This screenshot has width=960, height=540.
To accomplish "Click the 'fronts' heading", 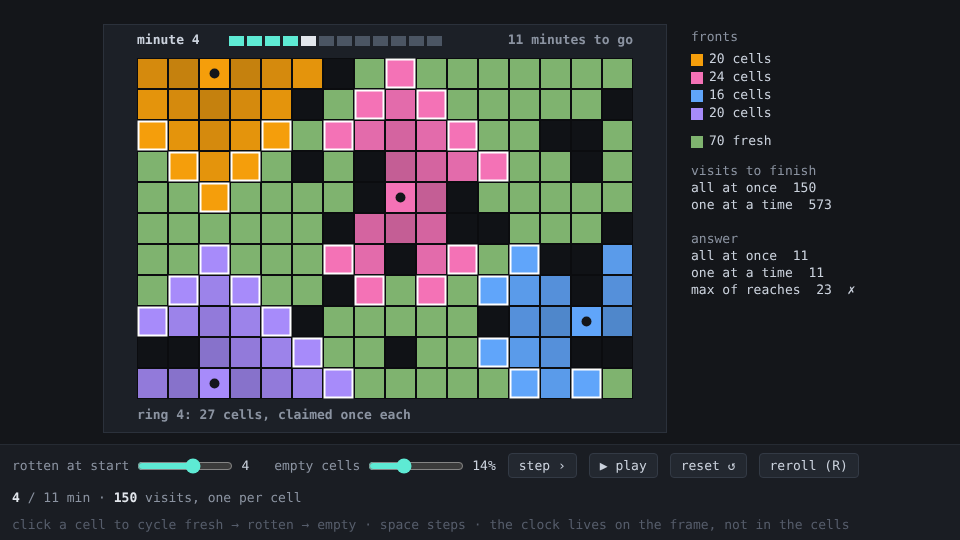I will pyautogui.click(x=714, y=37).
